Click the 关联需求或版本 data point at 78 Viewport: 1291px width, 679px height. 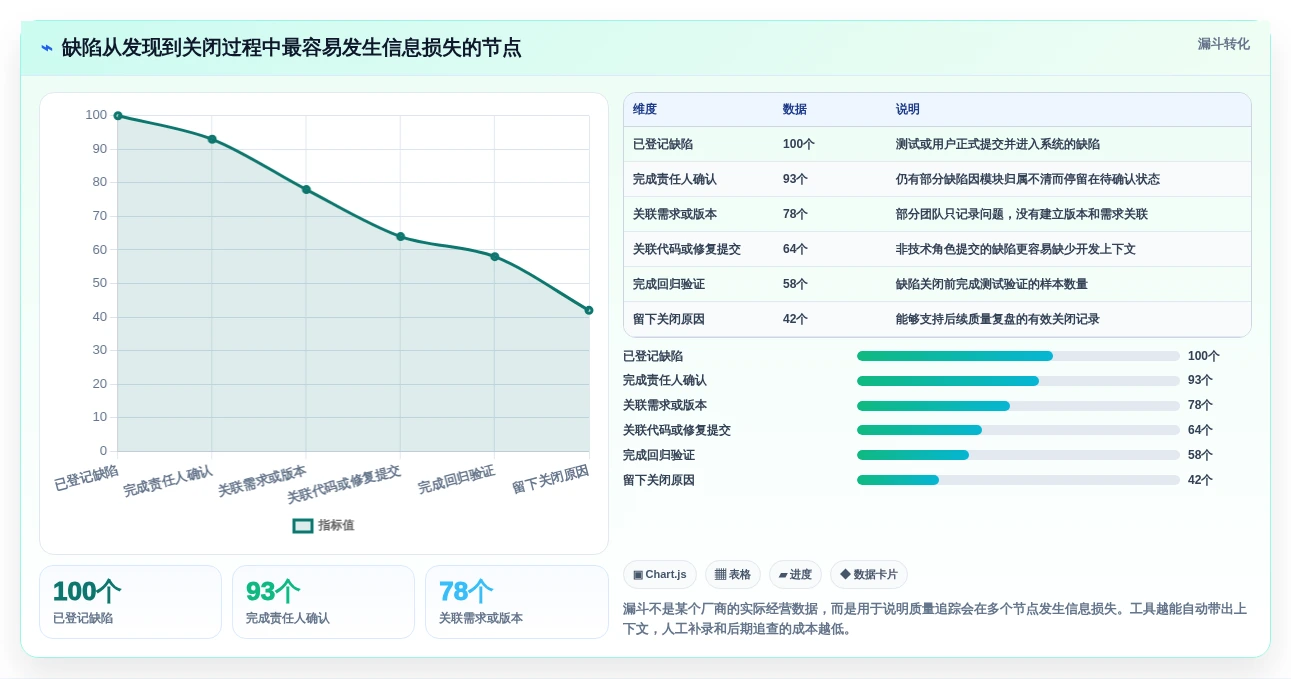306,189
